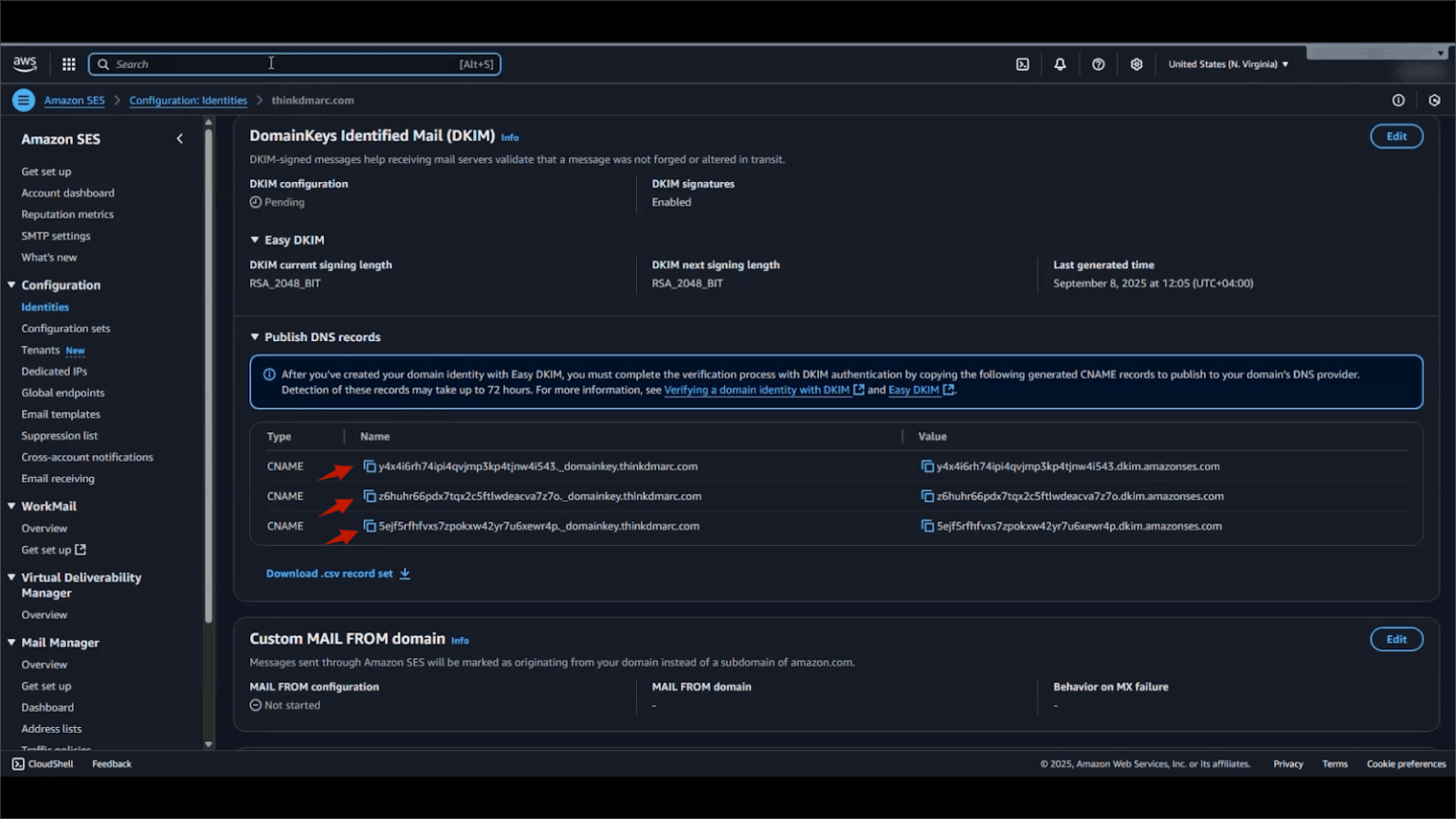Viewport: 1456px width, 819px height.
Task: Click the Info circle icon near top right
Action: 1398,100
